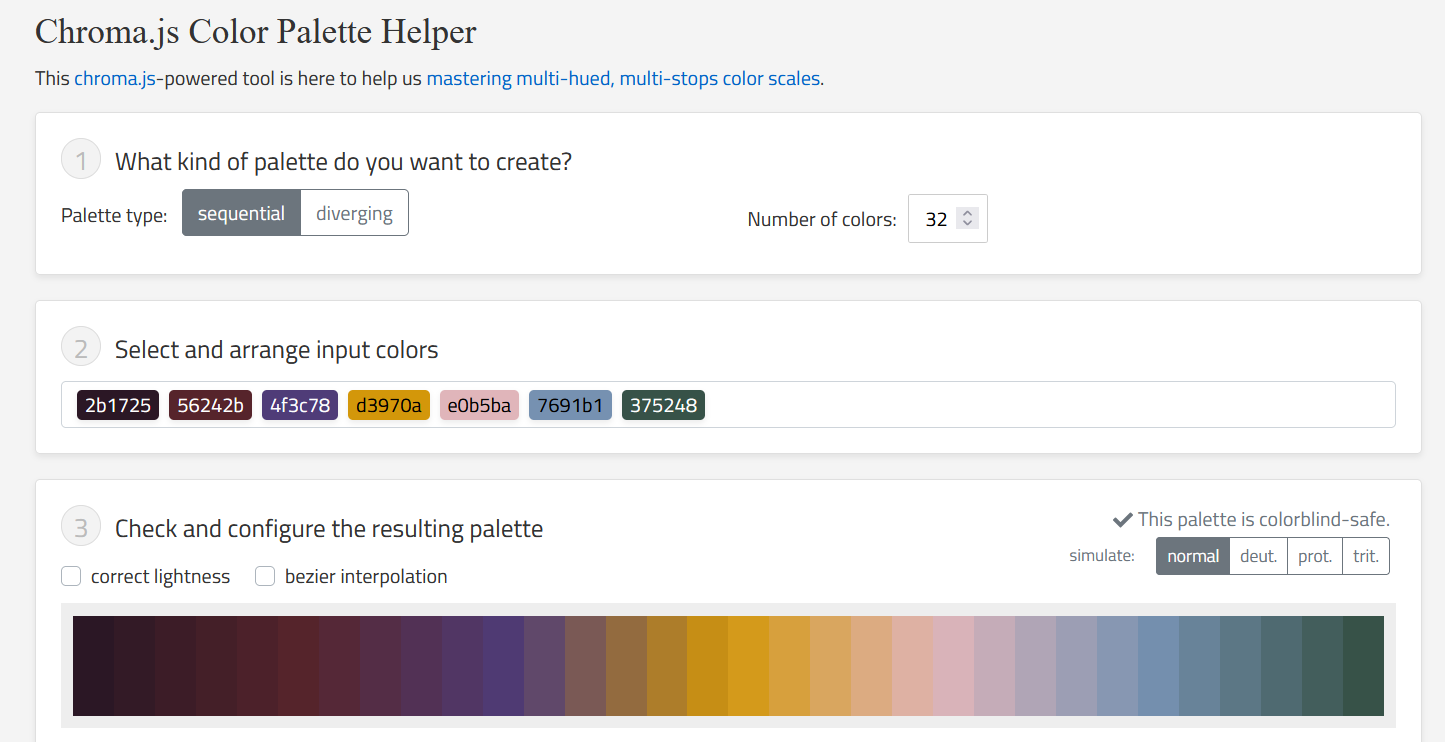Click the number of colors stepper arrows

(966, 218)
